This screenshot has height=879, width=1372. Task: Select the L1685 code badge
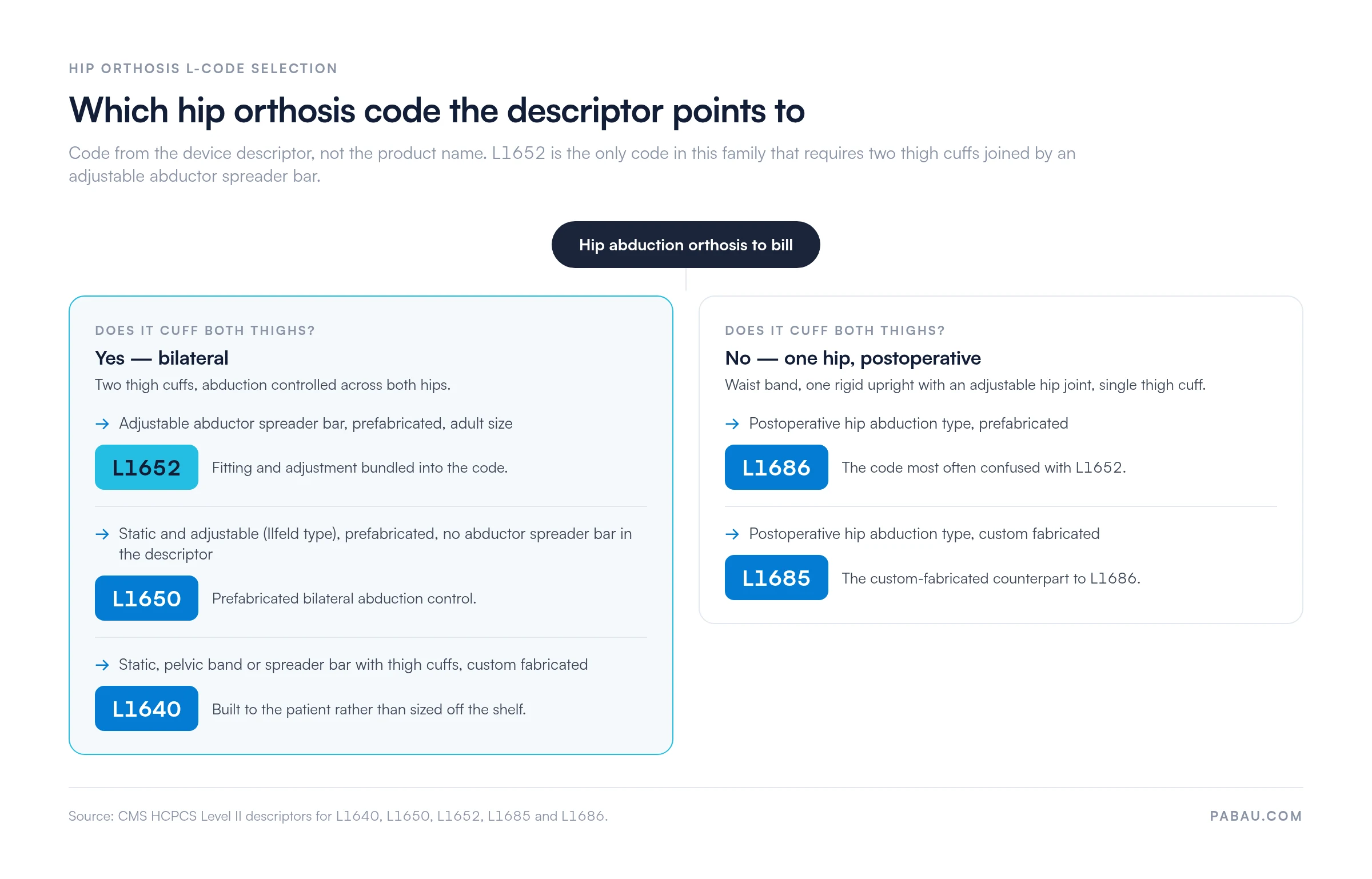click(776, 578)
